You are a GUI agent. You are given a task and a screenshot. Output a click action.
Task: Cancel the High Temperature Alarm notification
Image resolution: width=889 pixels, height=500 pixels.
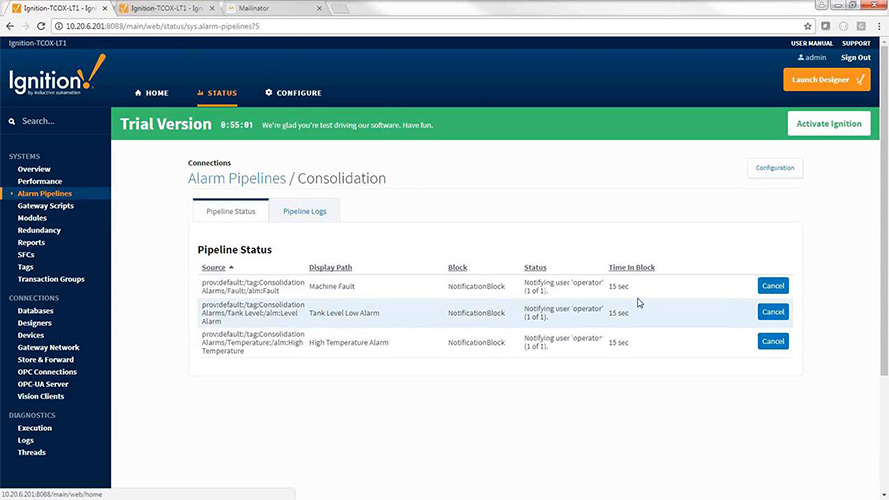point(773,341)
